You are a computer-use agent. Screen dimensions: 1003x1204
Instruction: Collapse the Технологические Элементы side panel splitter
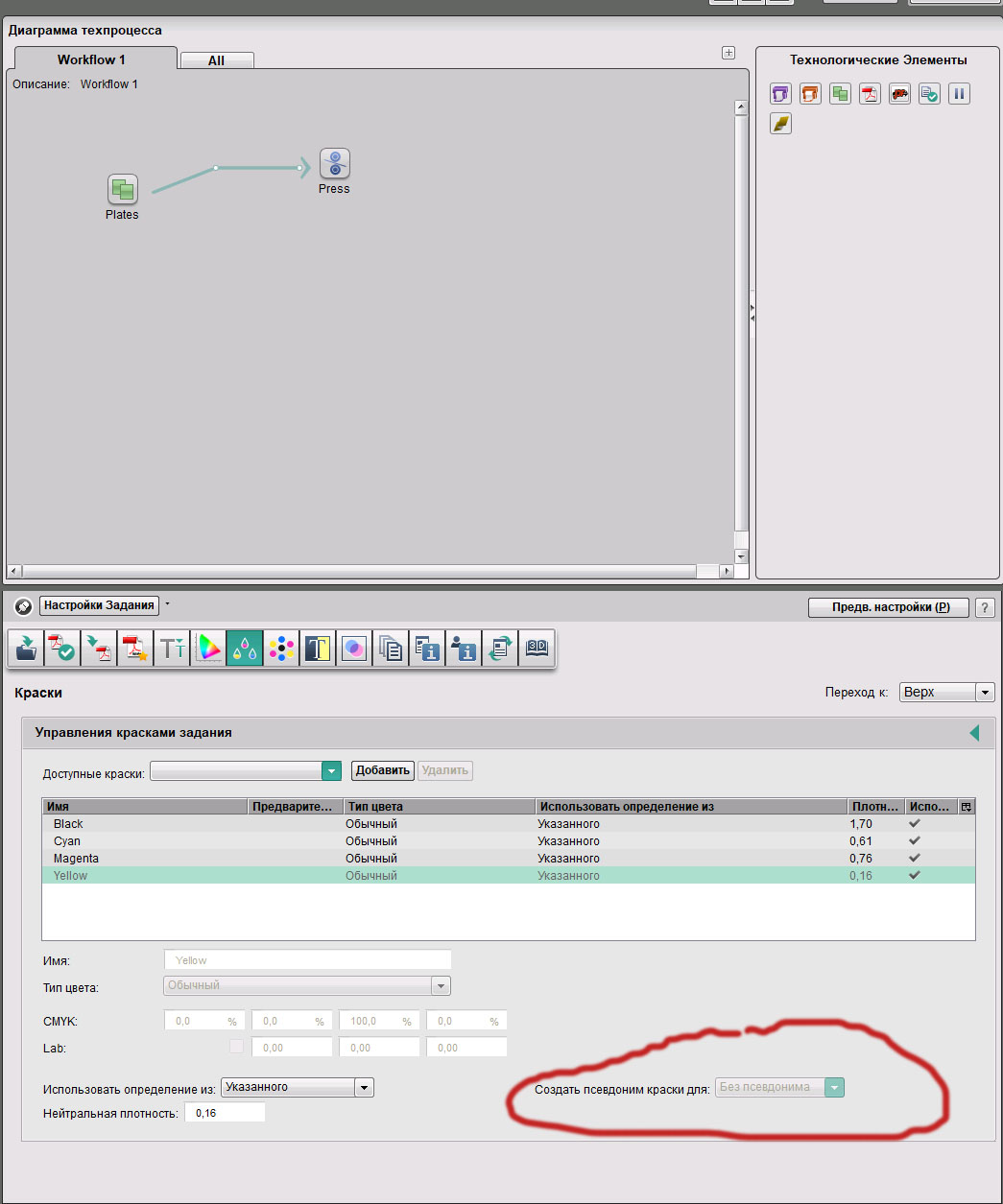tap(752, 311)
